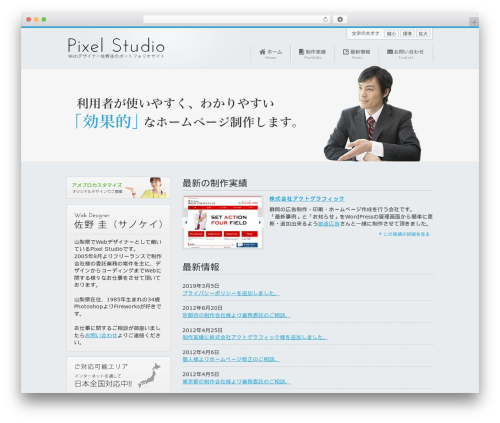Screen dimensions: 500x423
Task: Open 東京都の制作会社様より業務委託 news link
Action: [x=236, y=381]
